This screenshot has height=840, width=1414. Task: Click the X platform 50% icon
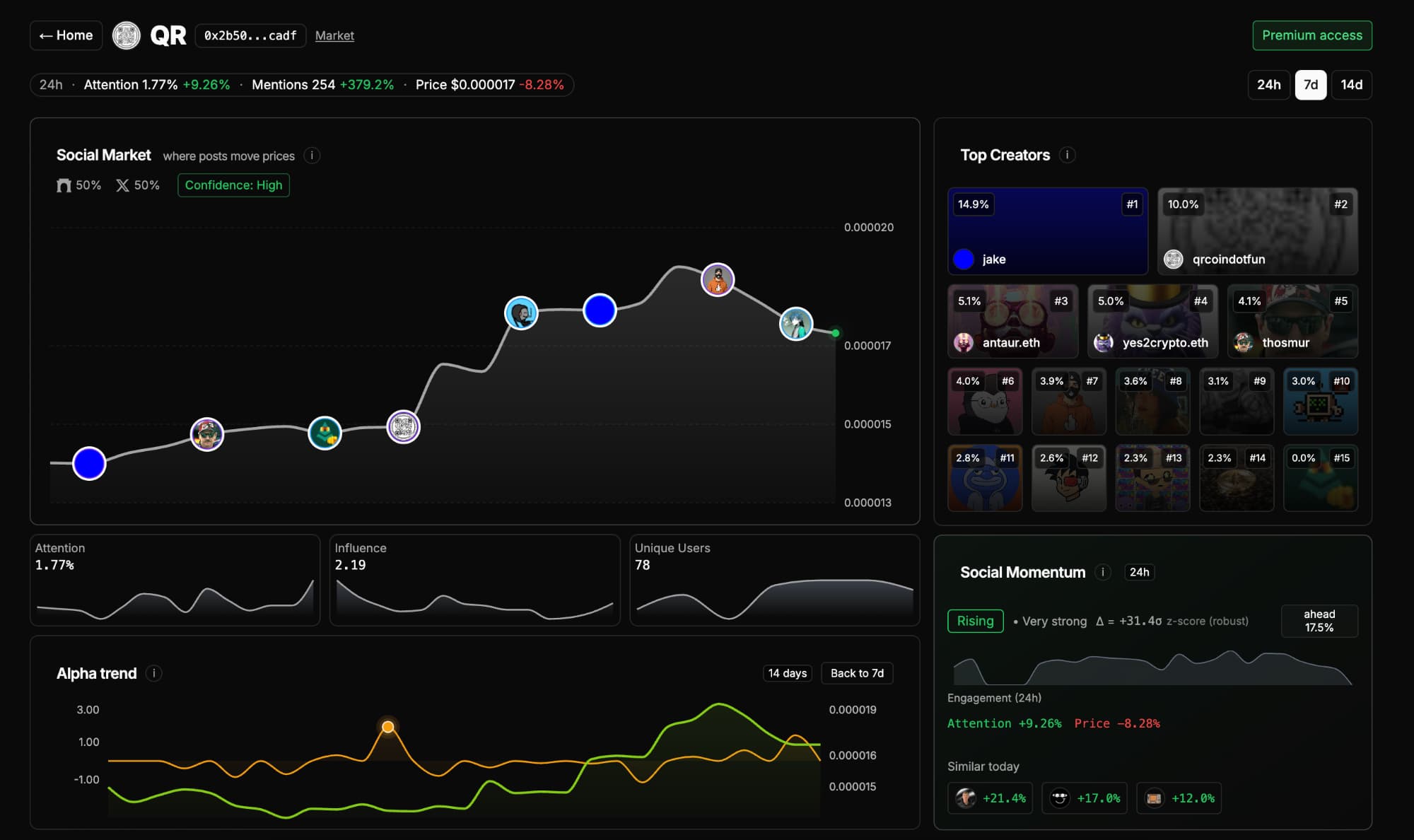123,185
